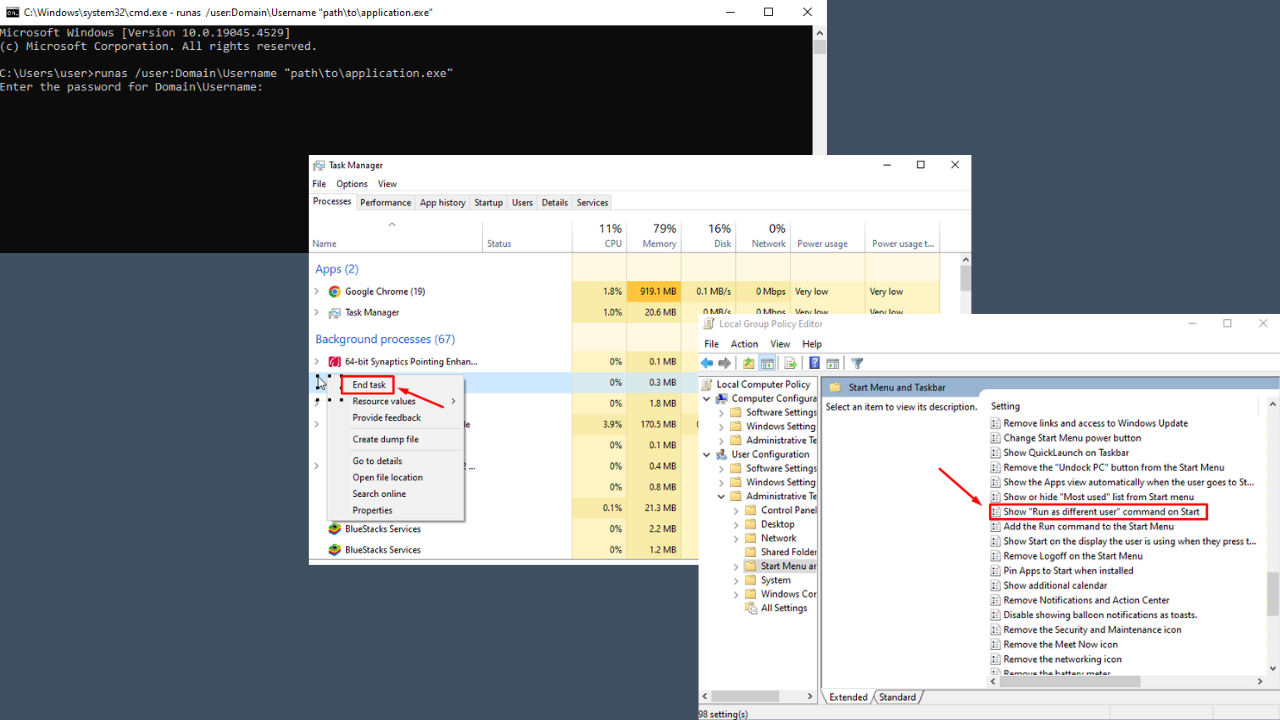Expand the 64-bit Synaptics Pointing process
Image resolution: width=1280 pixels, height=720 pixels.
click(317, 361)
